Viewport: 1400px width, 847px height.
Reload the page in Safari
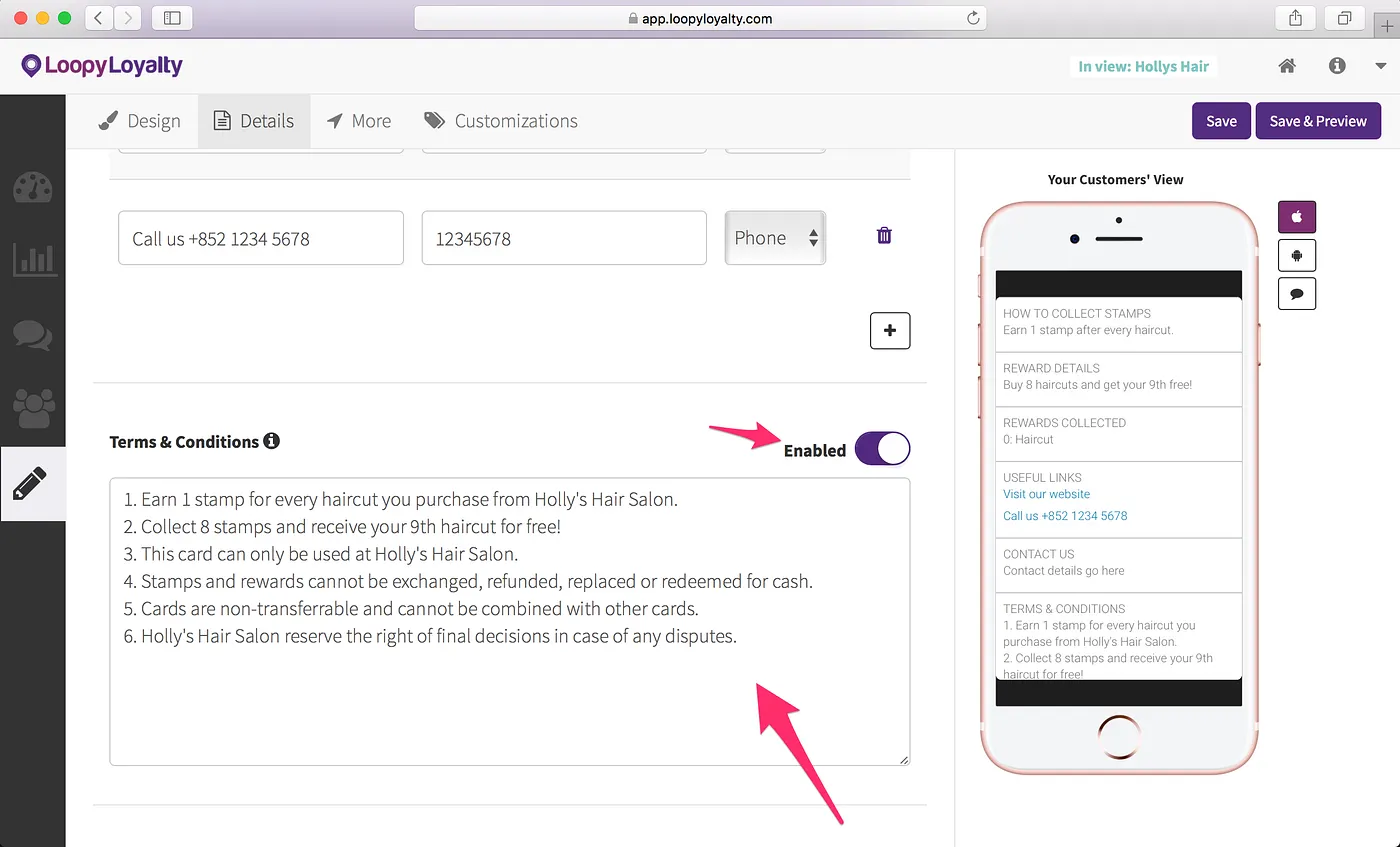click(972, 18)
